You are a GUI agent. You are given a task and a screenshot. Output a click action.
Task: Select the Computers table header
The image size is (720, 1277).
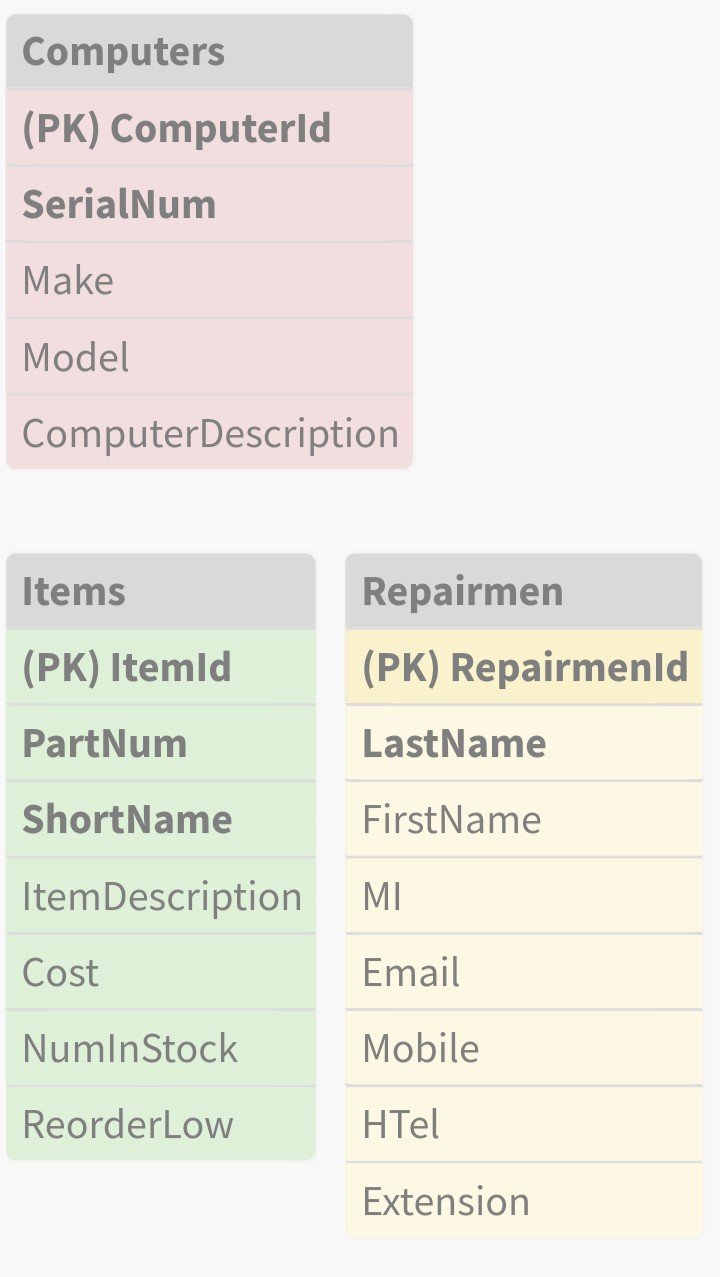[x=209, y=52]
